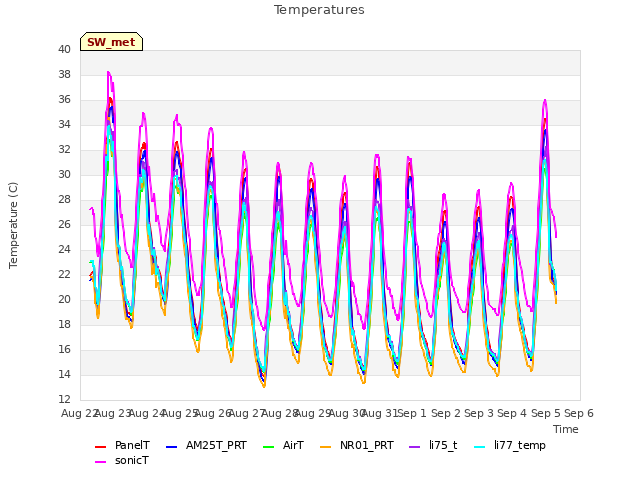Click the 14 y-axis tick label
Image resolution: width=640 pixels, height=480 pixels.
click(64, 374)
